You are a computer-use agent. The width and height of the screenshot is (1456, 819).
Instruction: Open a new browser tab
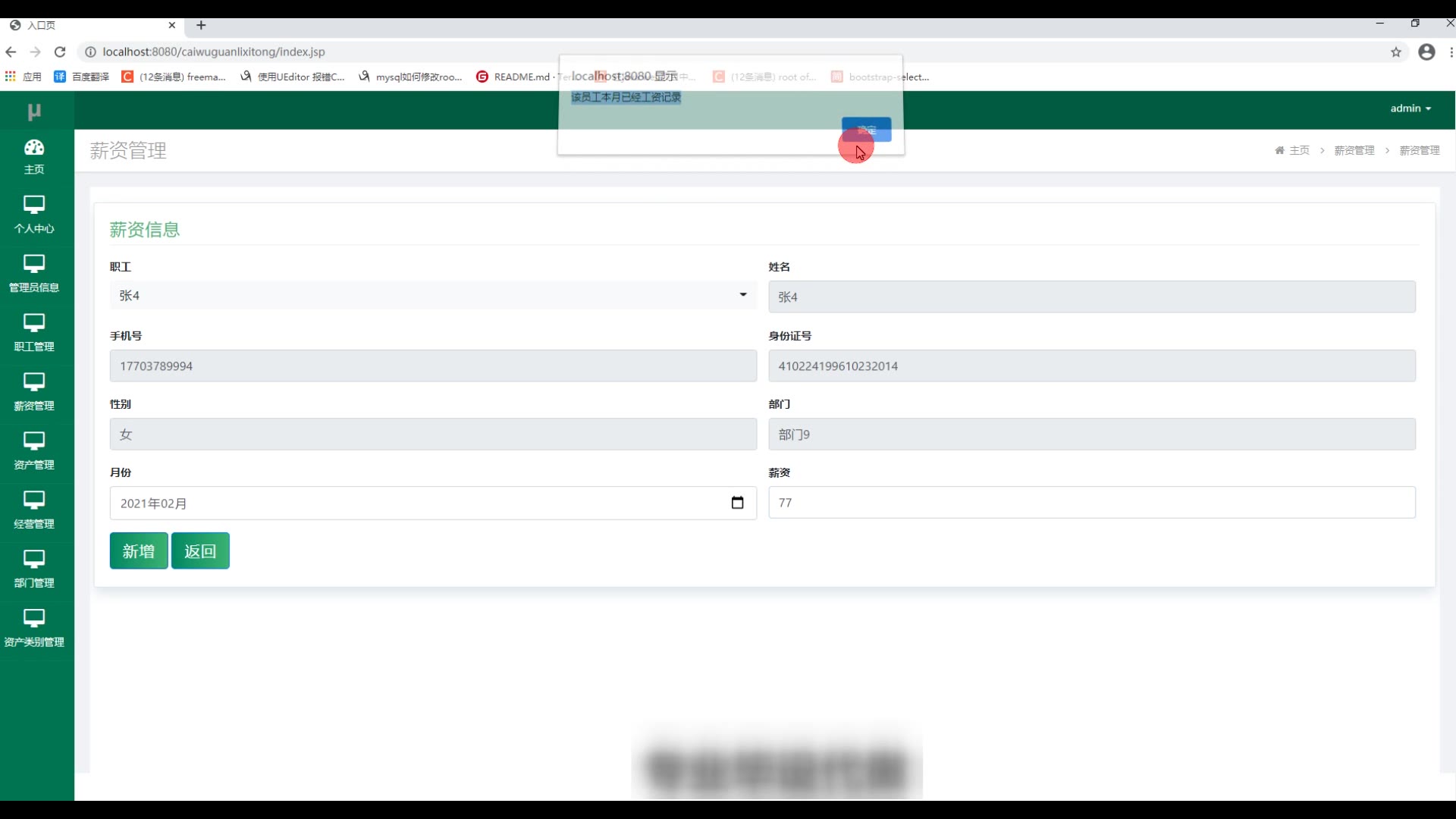(x=201, y=25)
